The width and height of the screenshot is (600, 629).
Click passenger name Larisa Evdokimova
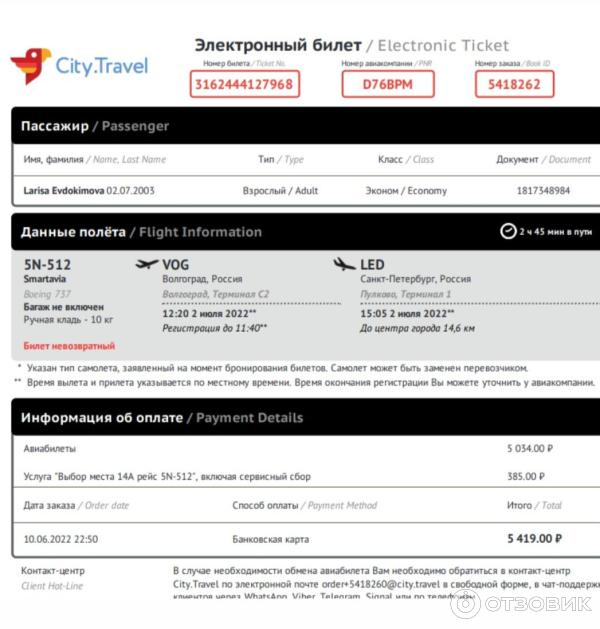(64, 191)
